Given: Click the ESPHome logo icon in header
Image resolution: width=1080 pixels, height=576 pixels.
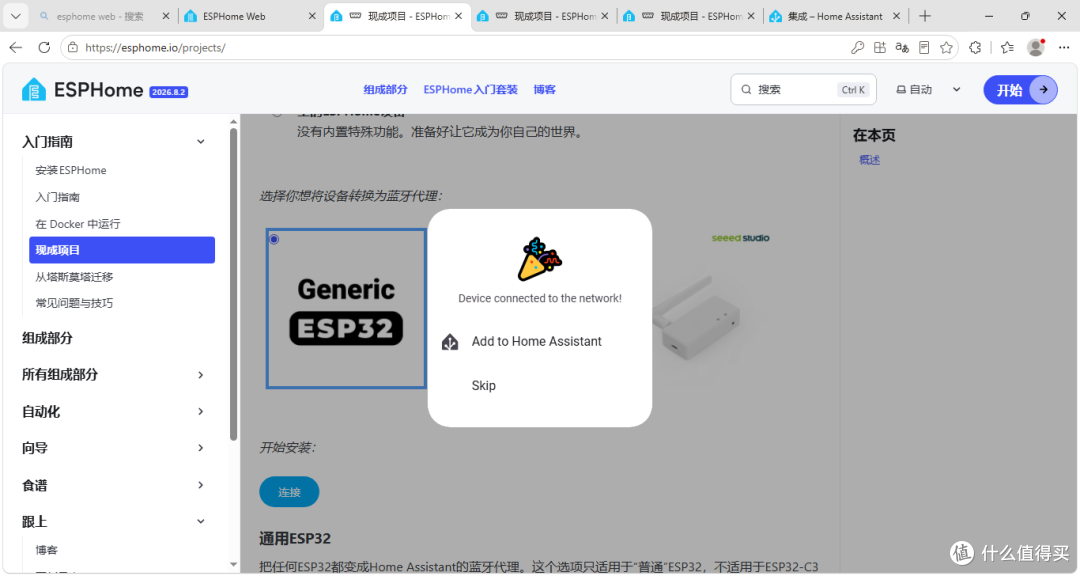Looking at the screenshot, I should (33, 90).
